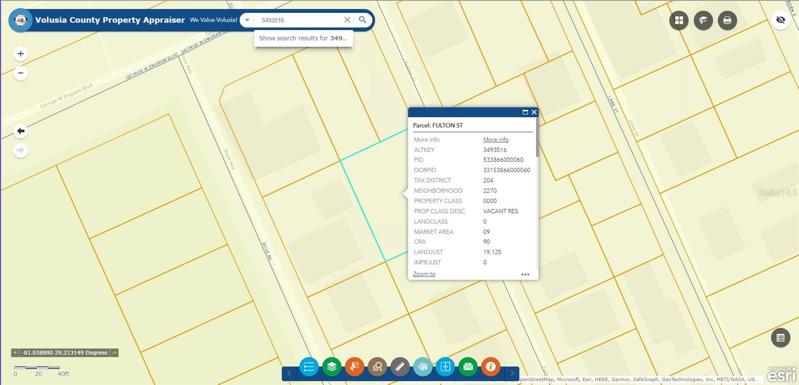Viewport: 799px width, 385px height.
Task: Click the Volusia County logo
Action: tap(21, 20)
